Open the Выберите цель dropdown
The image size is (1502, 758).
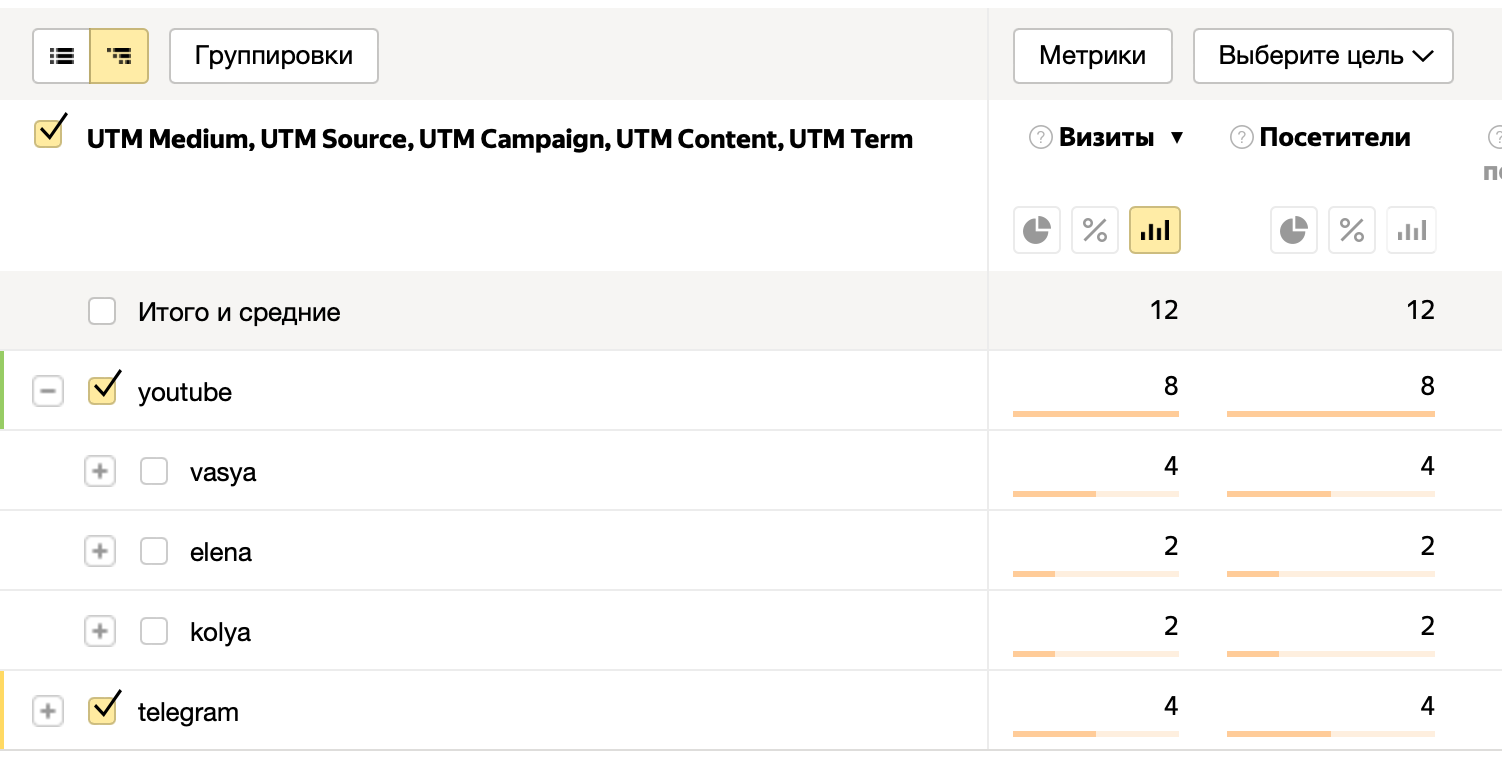click(1322, 56)
